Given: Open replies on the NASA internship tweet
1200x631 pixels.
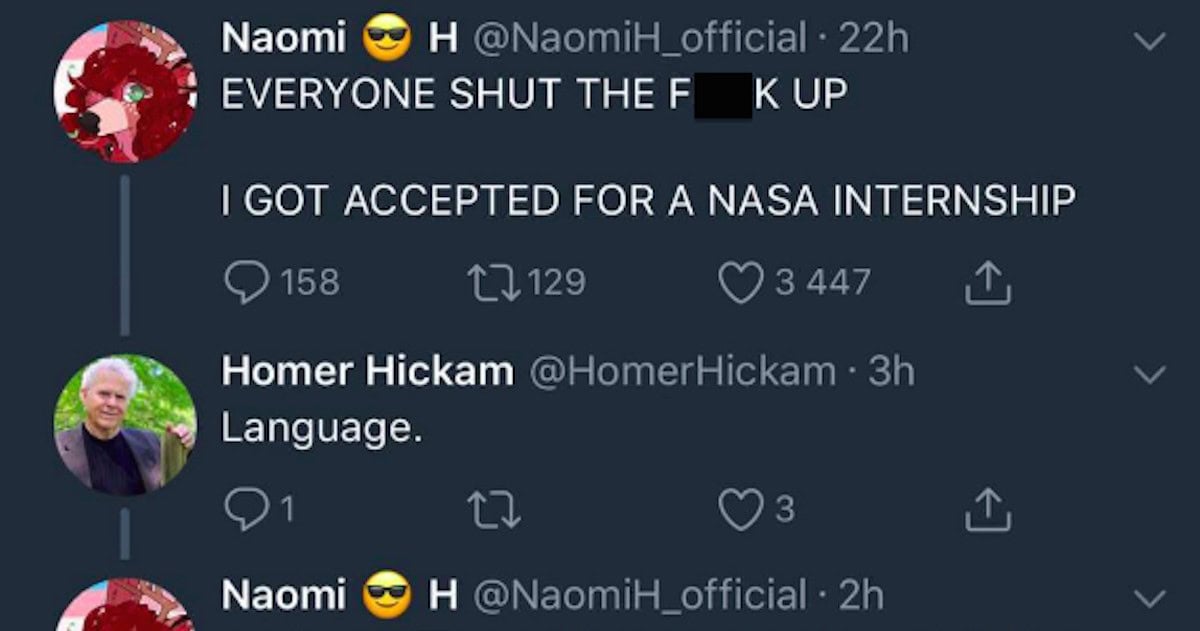Looking at the screenshot, I should (x=281, y=283).
